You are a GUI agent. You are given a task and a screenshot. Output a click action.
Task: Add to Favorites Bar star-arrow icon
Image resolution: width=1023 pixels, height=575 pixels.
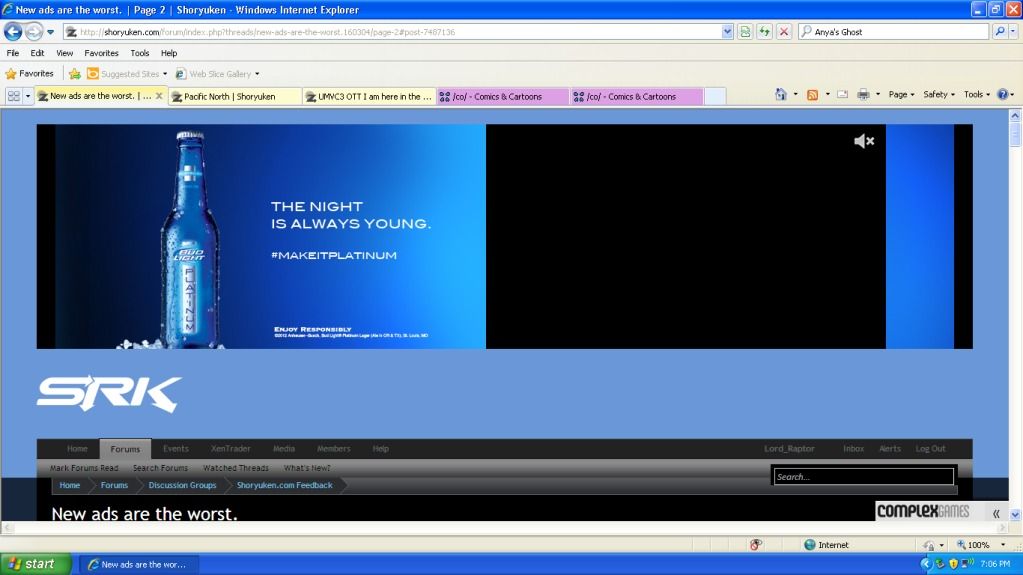point(75,74)
